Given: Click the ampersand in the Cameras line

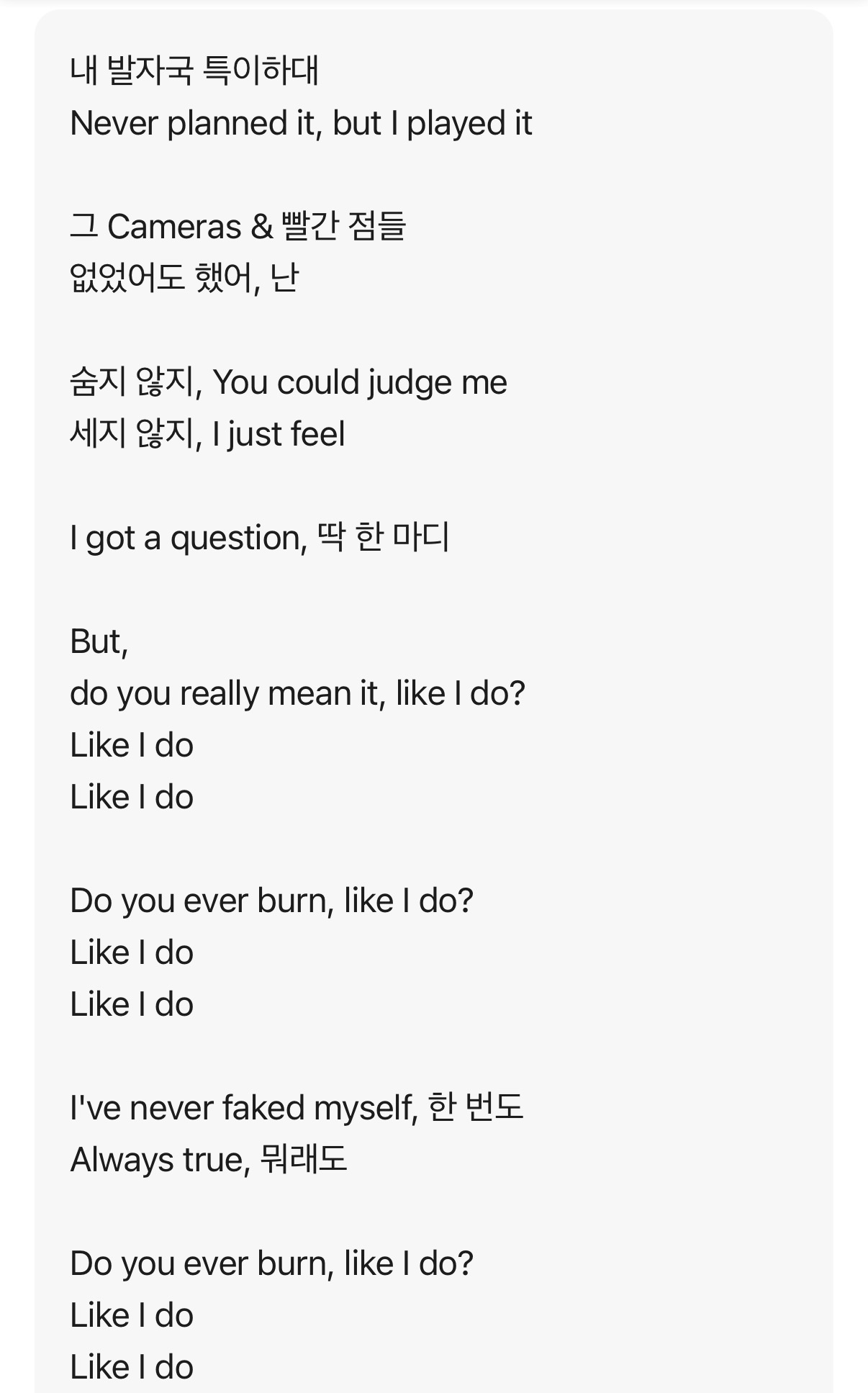Looking at the screenshot, I should click(x=262, y=227).
